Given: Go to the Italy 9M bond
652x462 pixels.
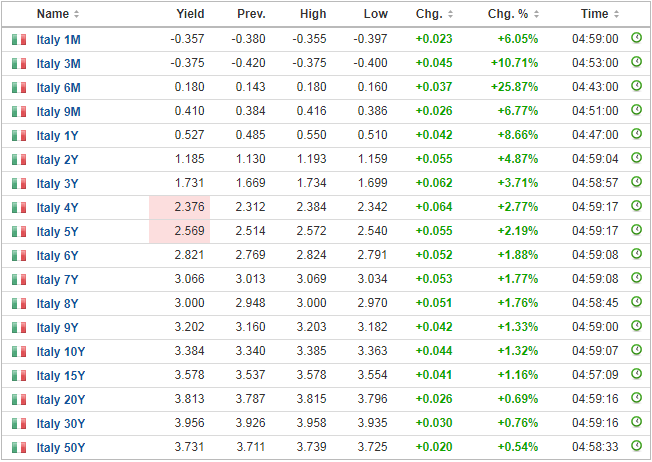Looking at the screenshot, I should click(x=58, y=111).
